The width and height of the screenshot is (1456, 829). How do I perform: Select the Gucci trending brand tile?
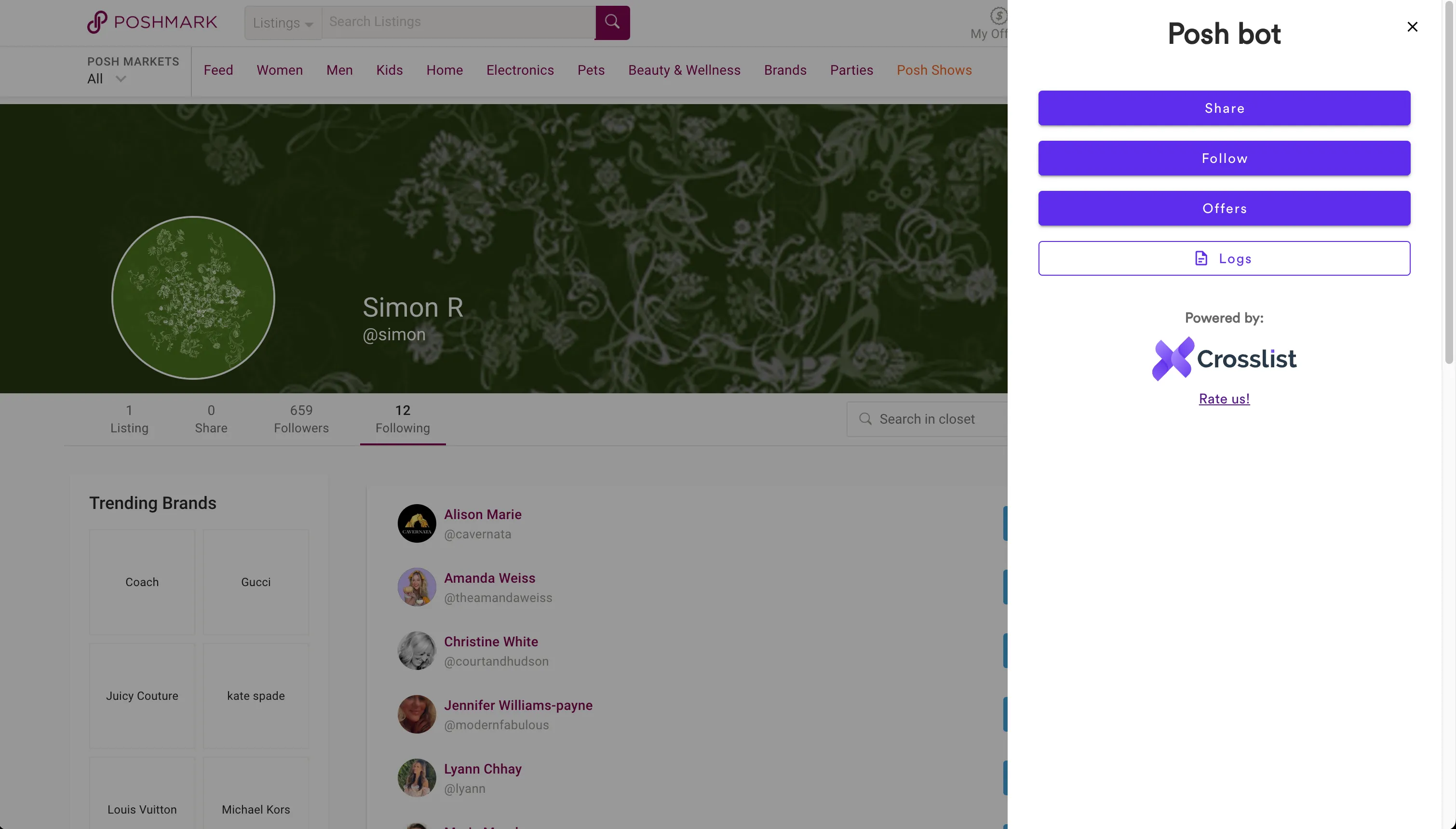point(256,582)
